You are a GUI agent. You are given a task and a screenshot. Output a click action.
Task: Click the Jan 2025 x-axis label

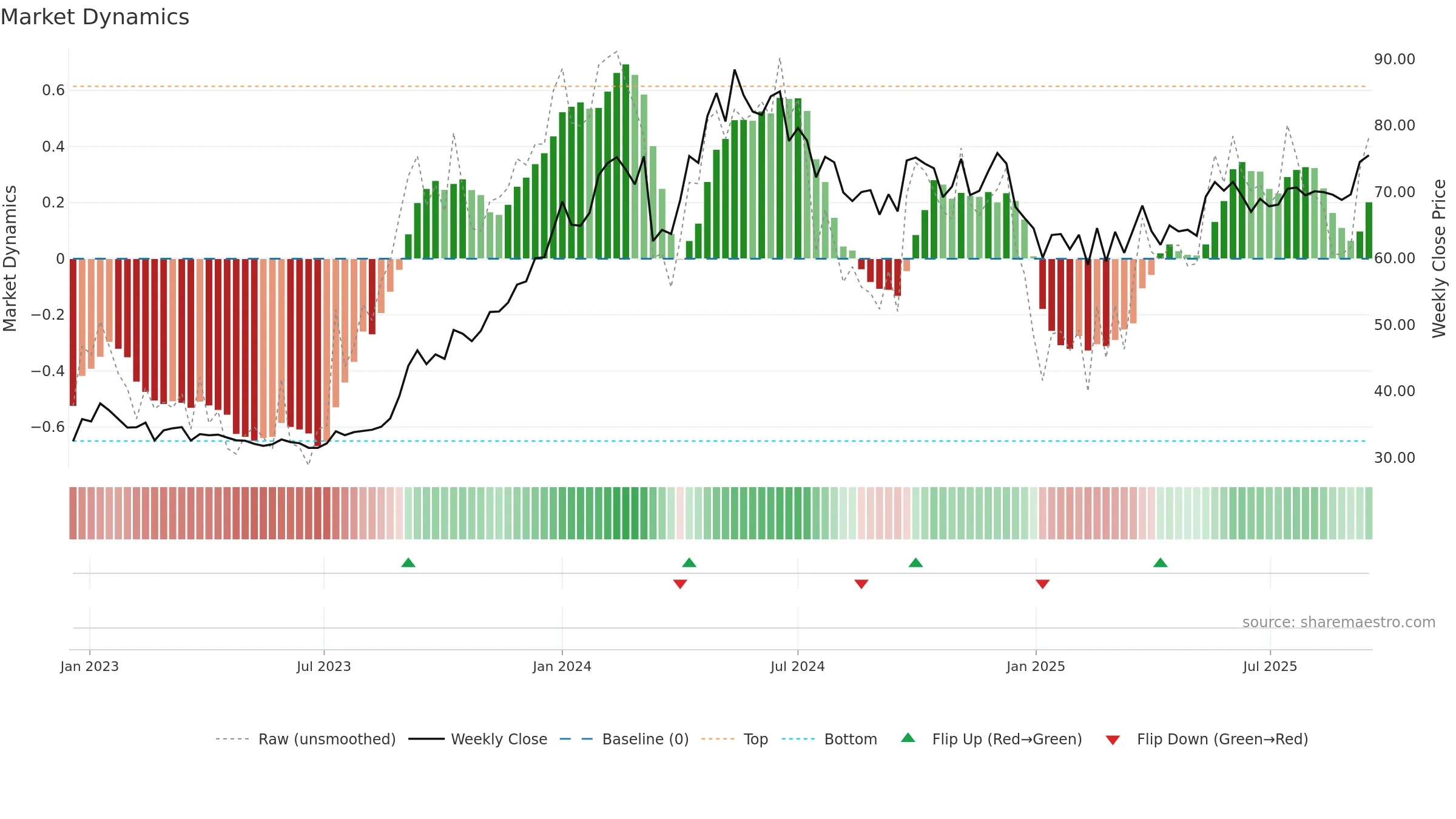pos(1036,666)
